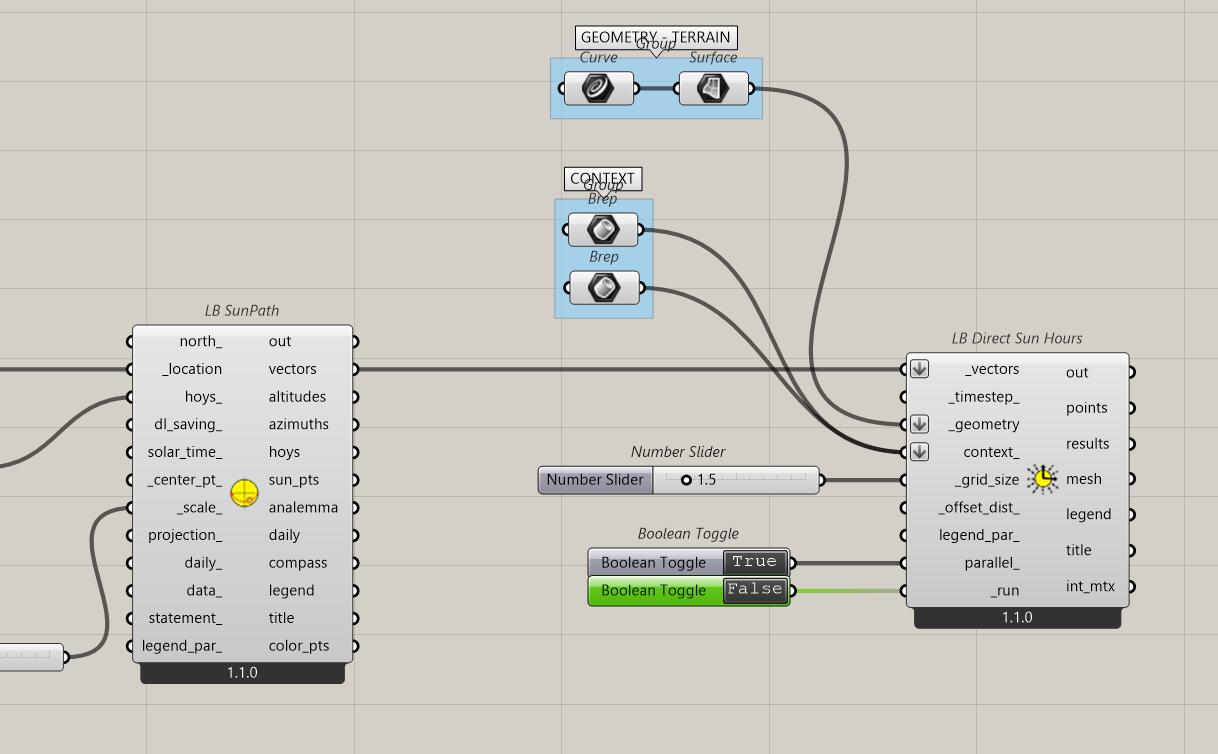Click the azimuths output on LB SunPath
Screen dimensions: 1218x754
299,424
